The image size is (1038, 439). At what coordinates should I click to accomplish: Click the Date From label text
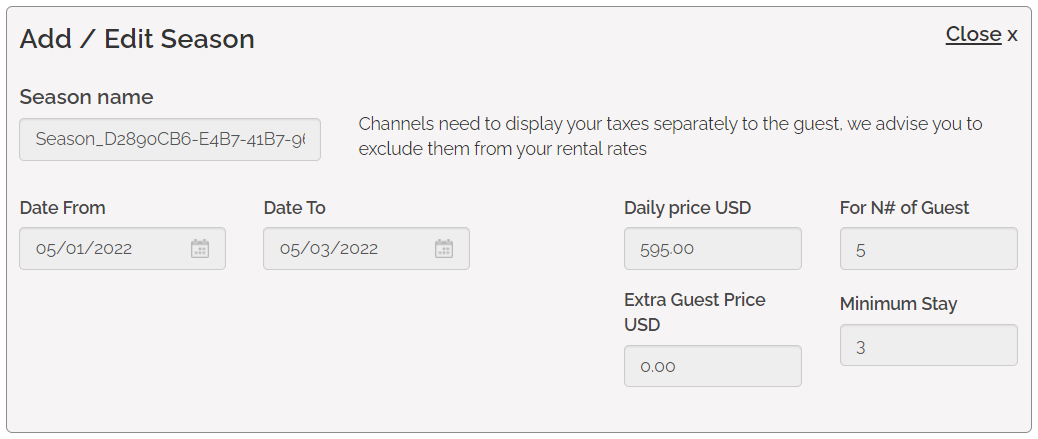pyautogui.click(x=62, y=208)
